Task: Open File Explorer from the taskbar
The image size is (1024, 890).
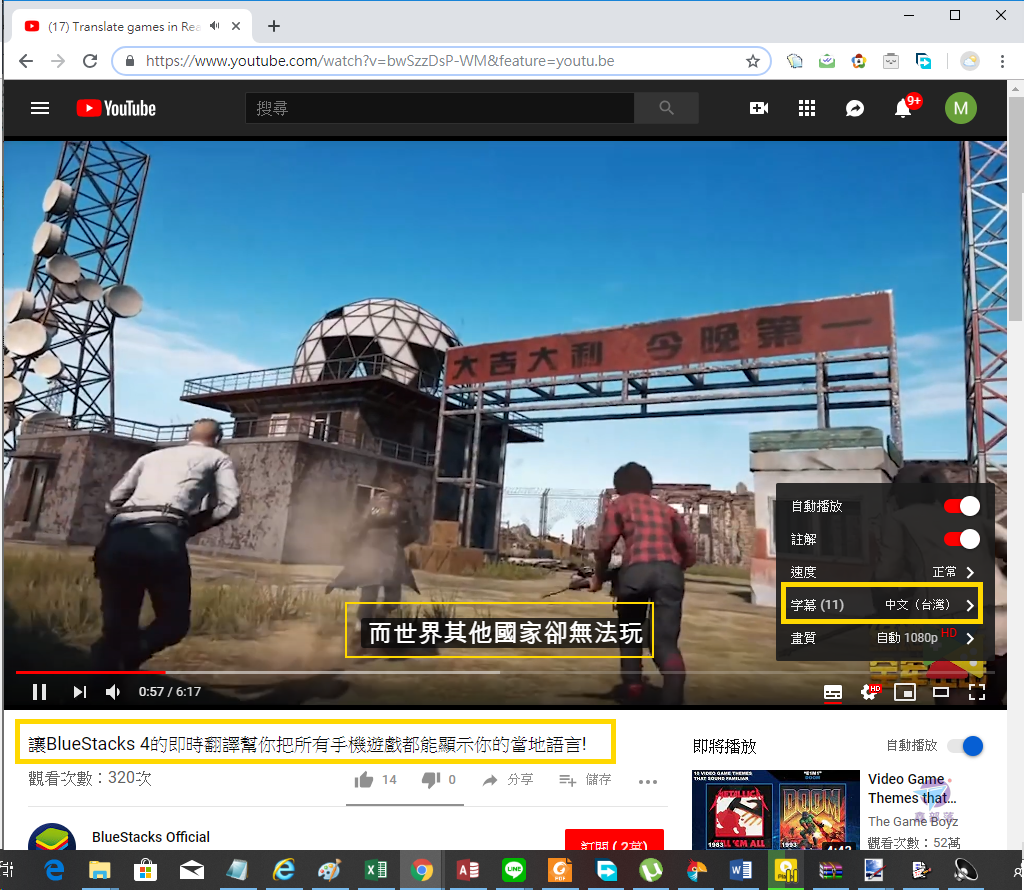Action: pyautogui.click(x=99, y=870)
